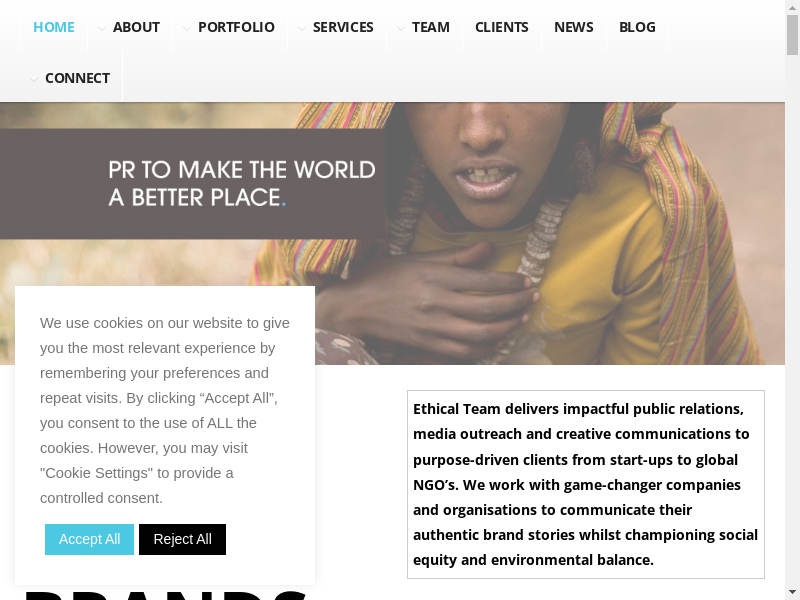Screen dimensions: 800x600
Task: Expand the PORTFOLIO dropdown chevron
Action: pos(187,29)
